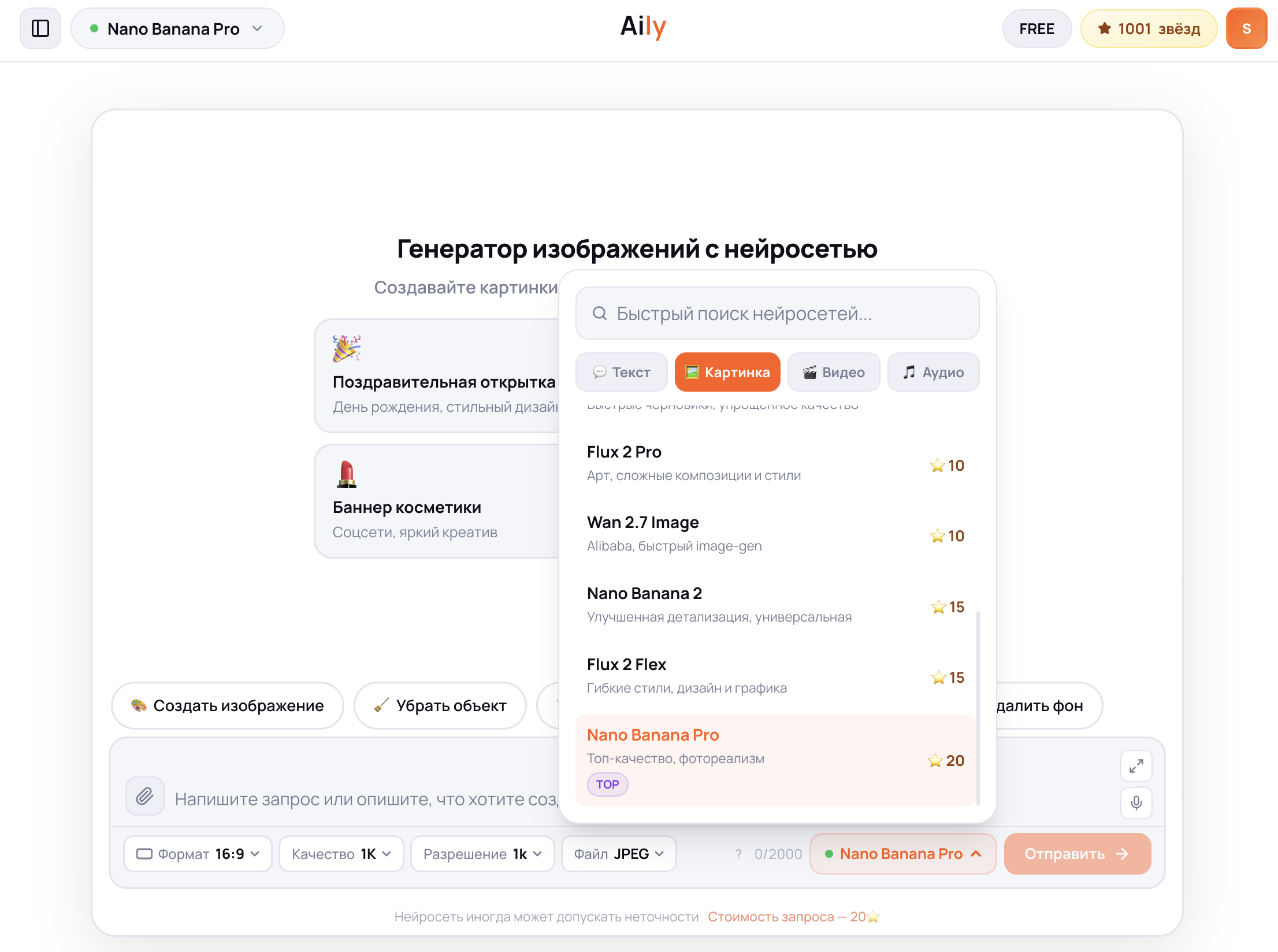1278x952 pixels.
Task: Click the star cost 20 for Nano Banana Pro
Action: [x=946, y=760]
